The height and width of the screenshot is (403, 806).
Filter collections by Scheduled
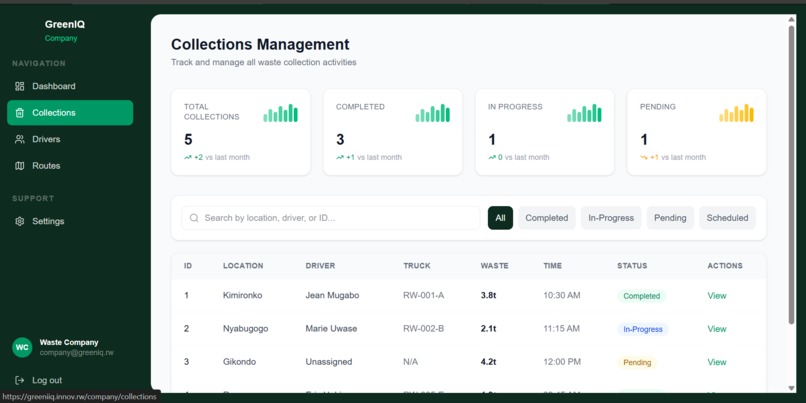(727, 218)
